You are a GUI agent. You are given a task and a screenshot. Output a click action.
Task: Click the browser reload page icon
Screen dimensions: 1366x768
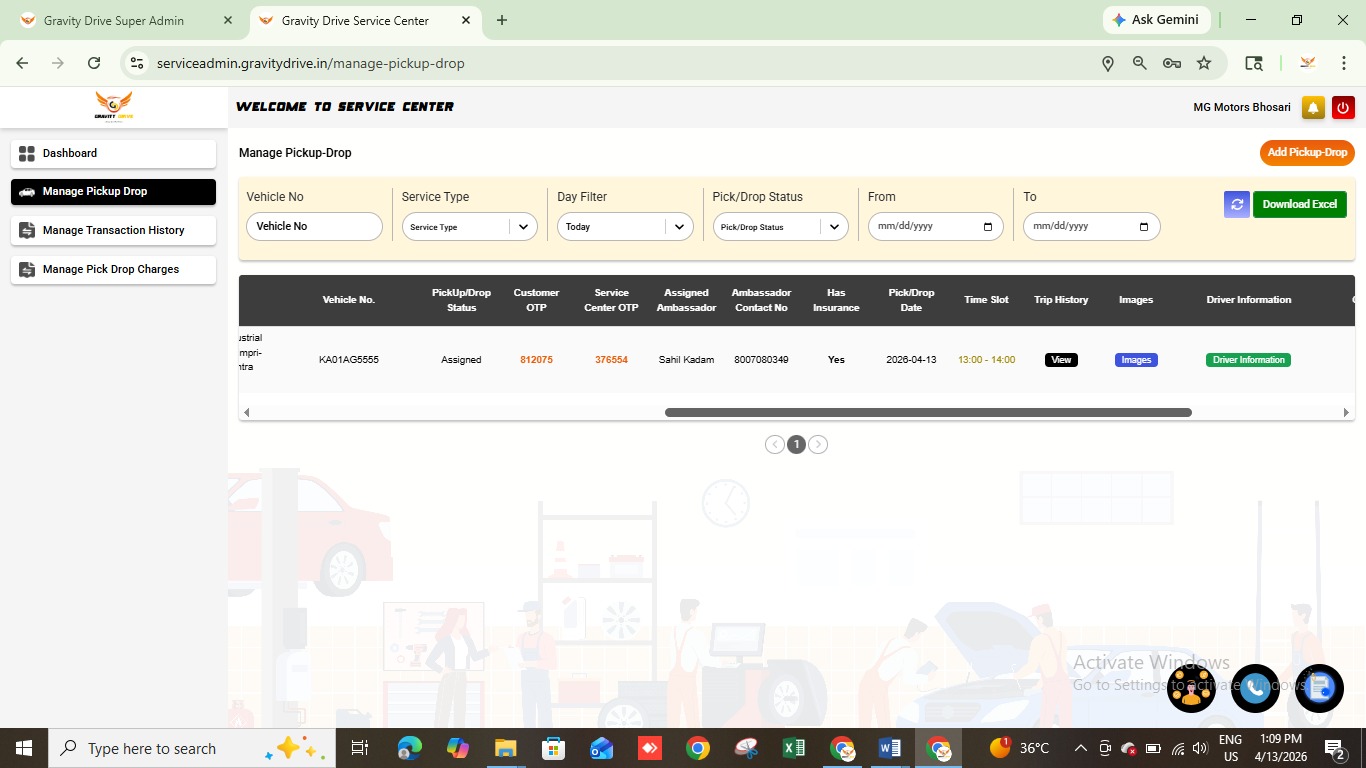click(x=94, y=63)
